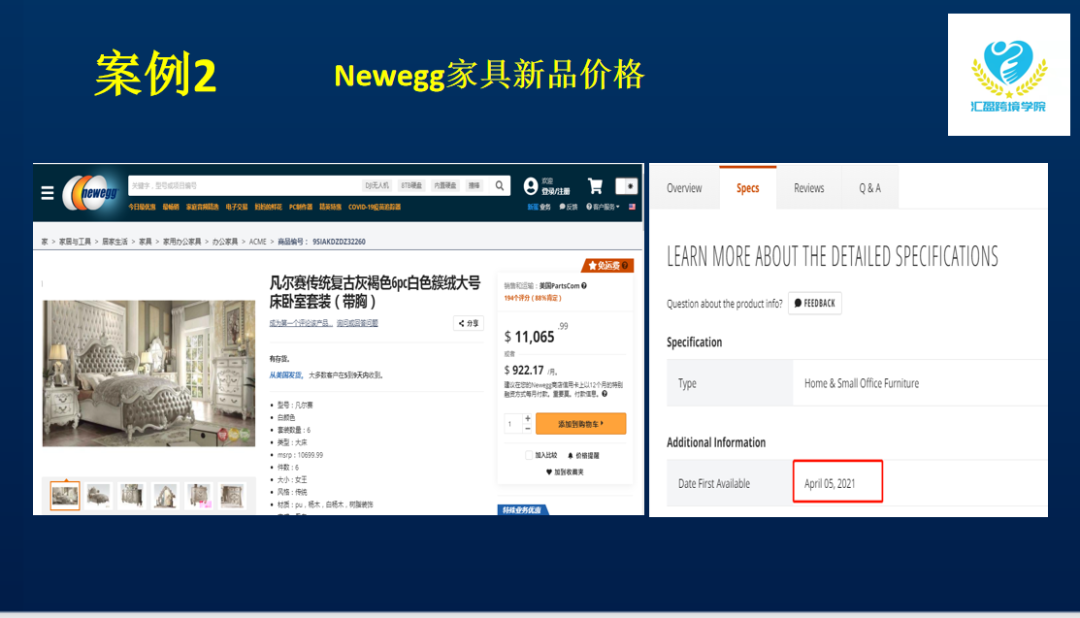Click the 从美国发货 shipping link

[285, 375]
